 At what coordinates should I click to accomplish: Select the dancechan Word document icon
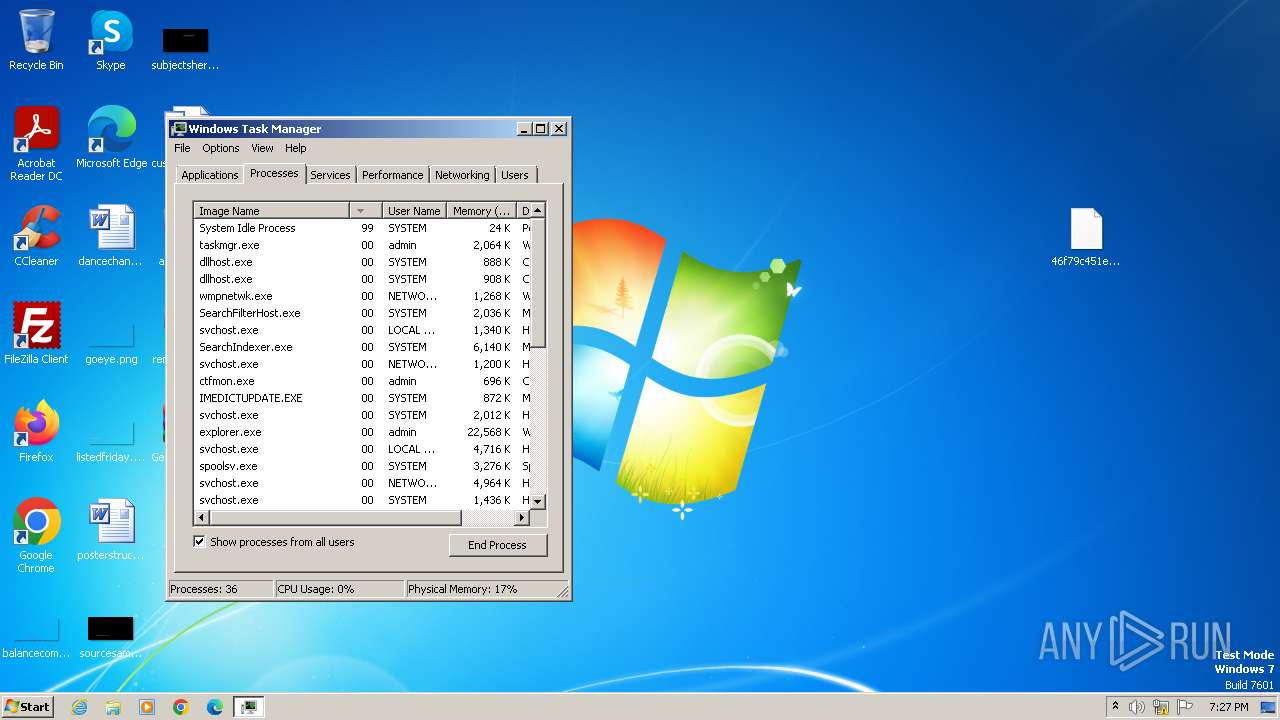[x=111, y=236]
